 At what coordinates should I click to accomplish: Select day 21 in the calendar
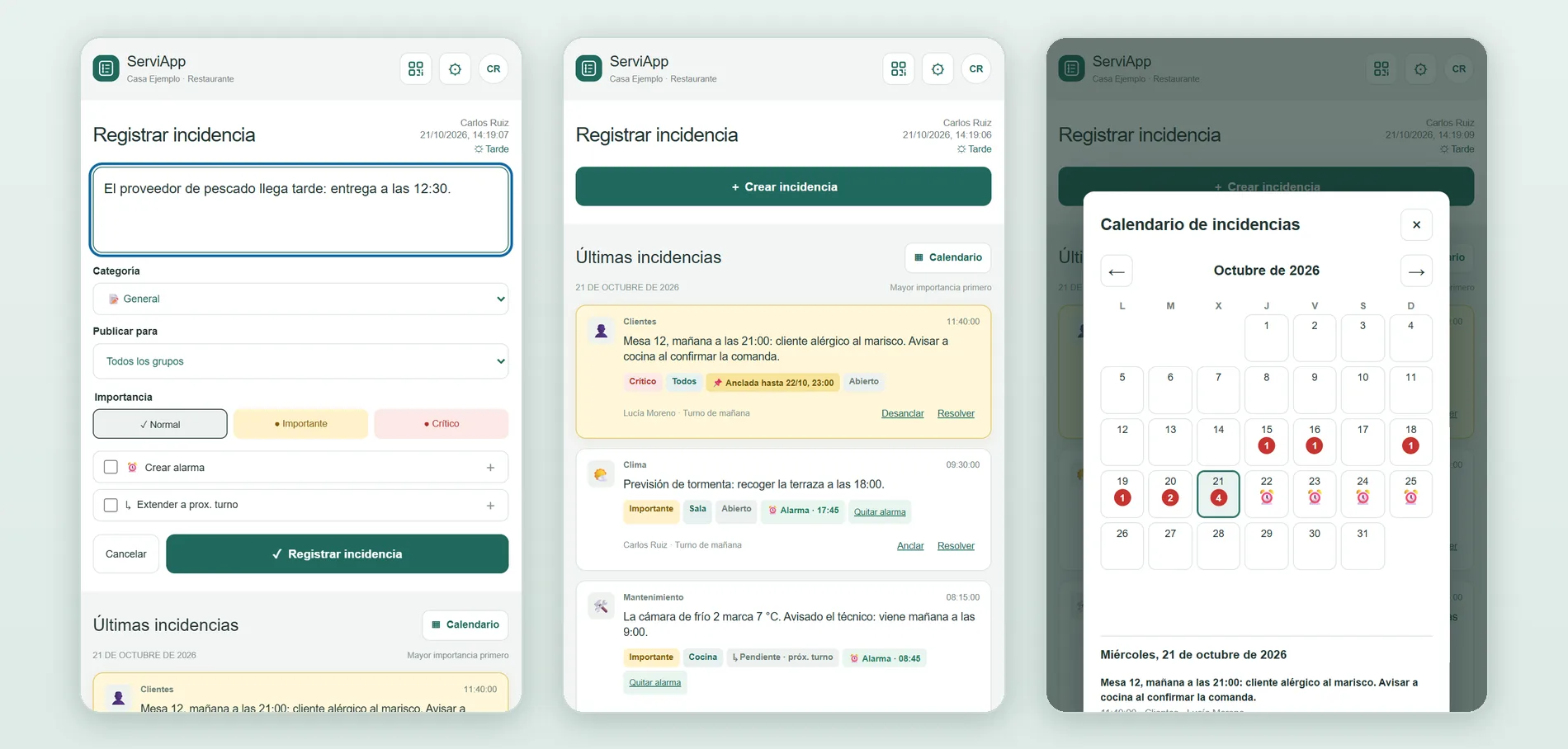(x=1219, y=492)
